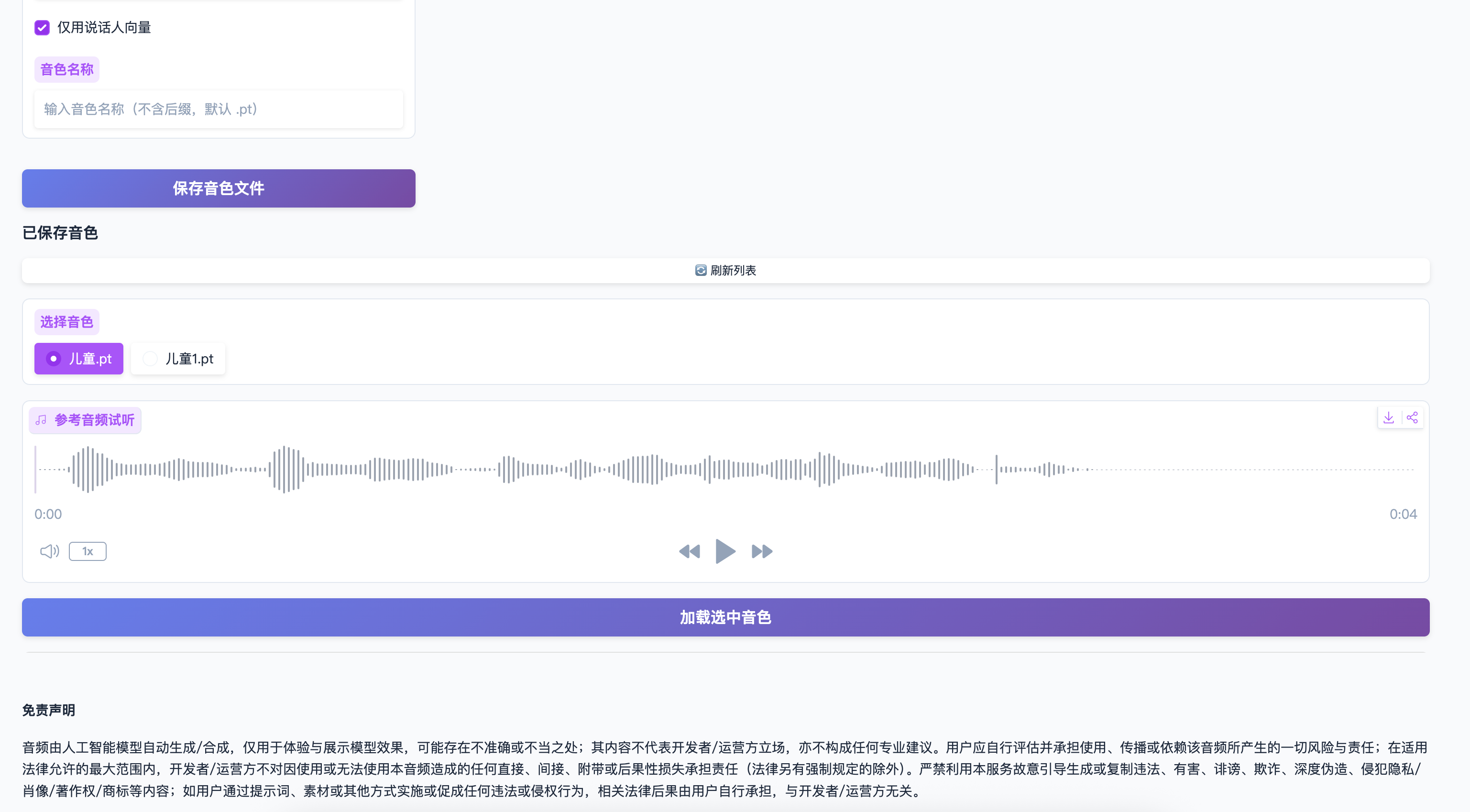This screenshot has width=1470, height=812.
Task: Click the 保存音色文件 button
Action: click(219, 188)
